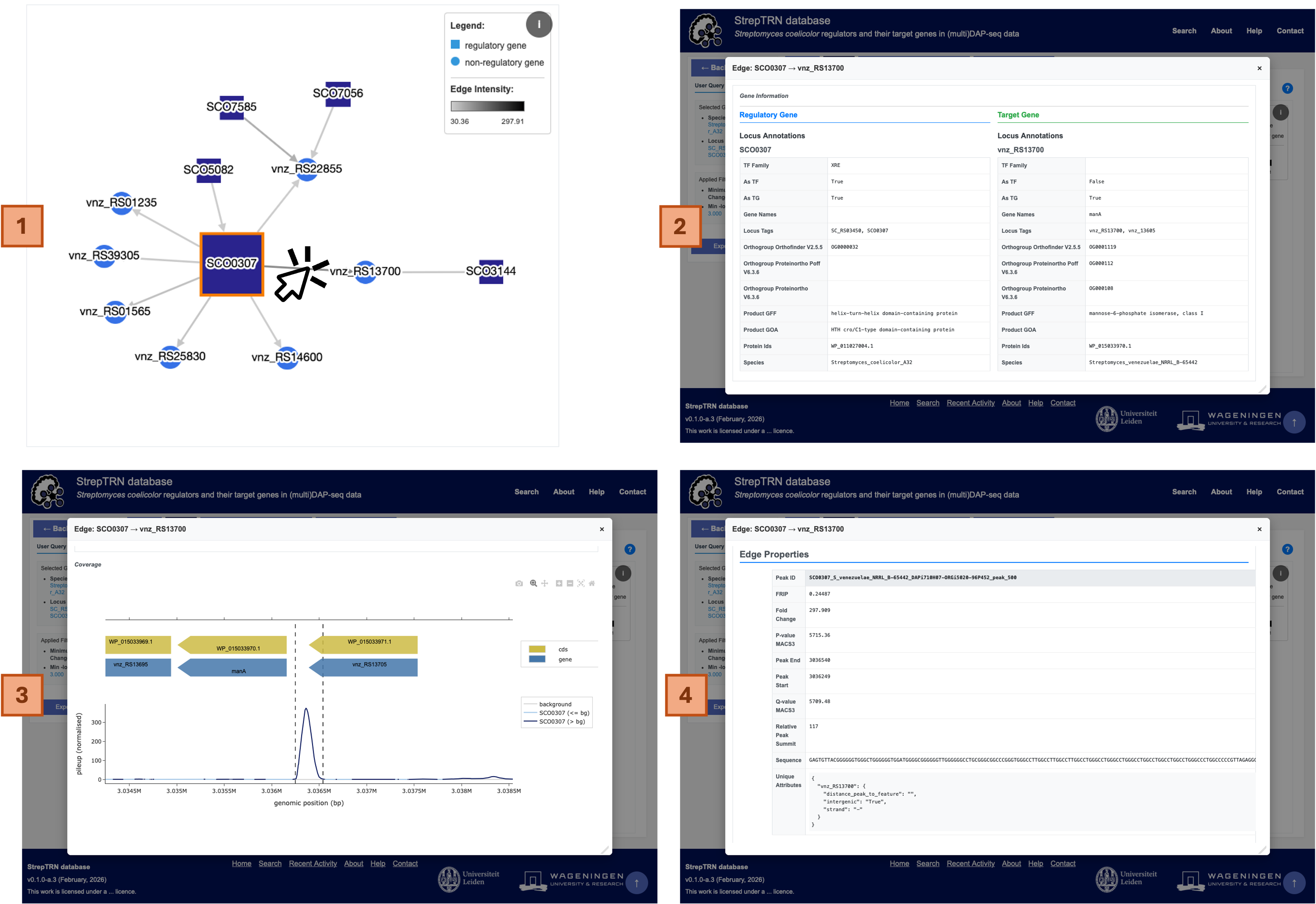Click the StrepTRN logo in Edge Properties window header
The height and width of the screenshot is (904, 1316).
pos(705,492)
